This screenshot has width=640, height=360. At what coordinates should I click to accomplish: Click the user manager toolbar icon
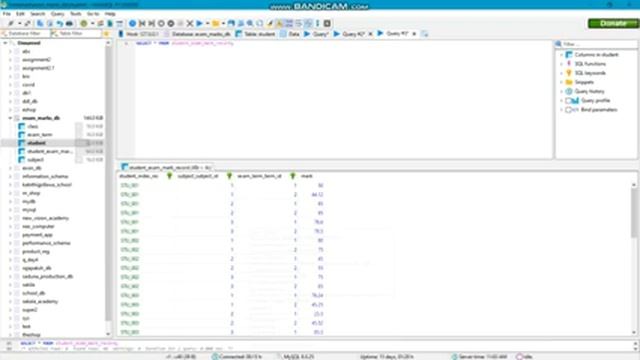(x=100, y=24)
